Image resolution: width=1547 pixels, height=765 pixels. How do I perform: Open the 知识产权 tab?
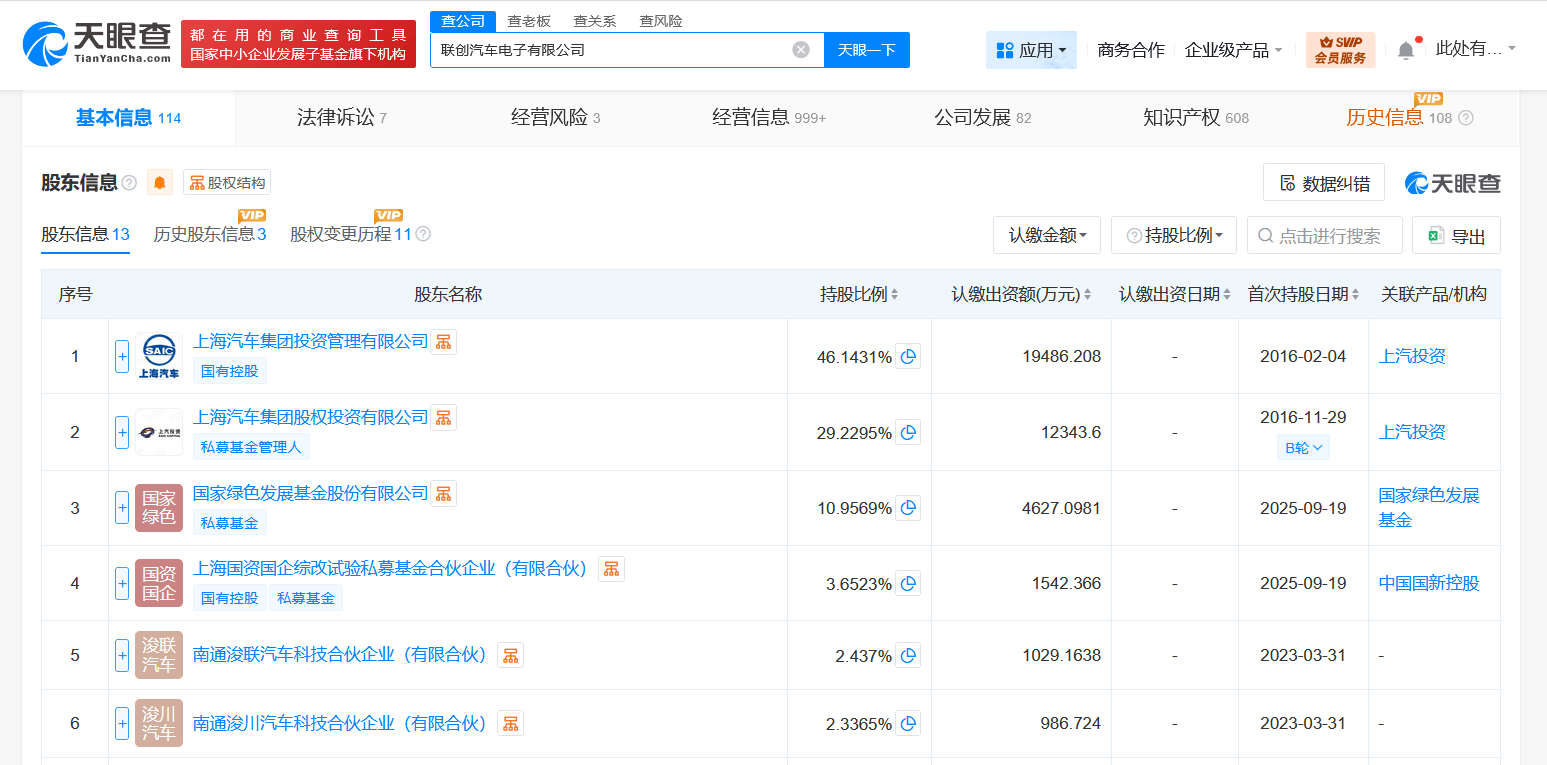(x=1195, y=118)
